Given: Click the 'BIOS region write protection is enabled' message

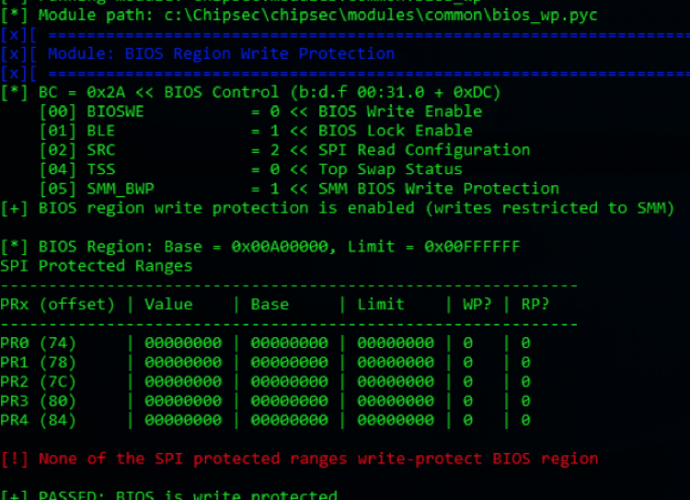Looking at the screenshot, I should (337, 208).
